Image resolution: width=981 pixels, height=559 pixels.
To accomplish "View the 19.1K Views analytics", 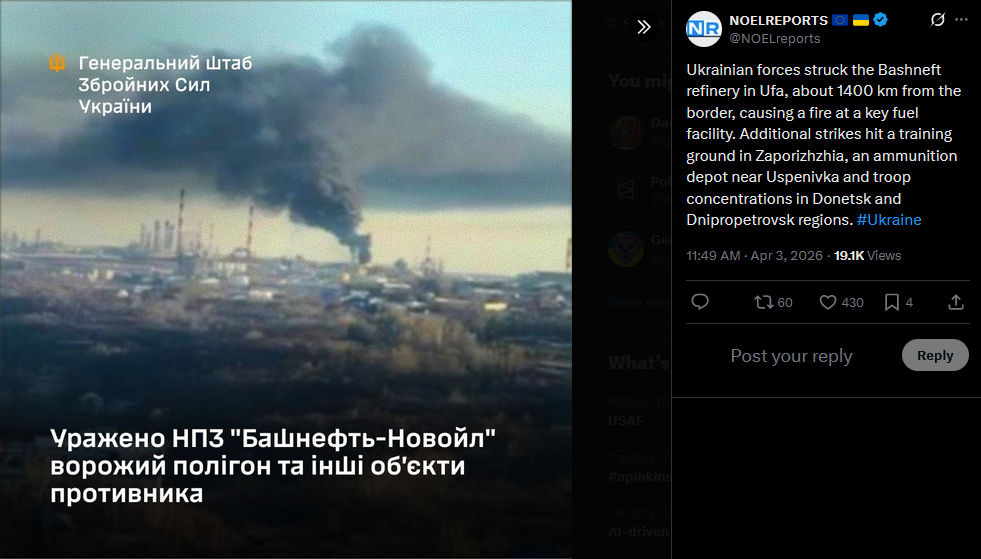I will tap(867, 255).
